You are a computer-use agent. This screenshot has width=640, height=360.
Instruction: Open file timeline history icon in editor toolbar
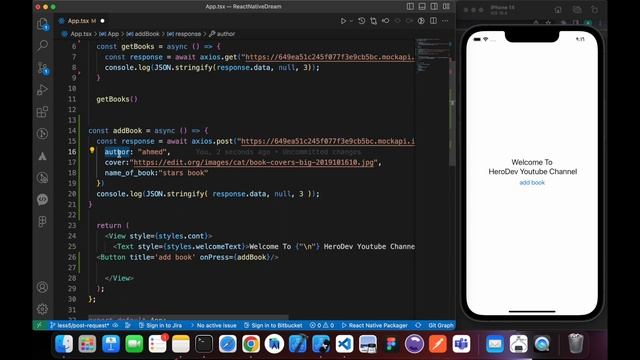tap(362, 21)
